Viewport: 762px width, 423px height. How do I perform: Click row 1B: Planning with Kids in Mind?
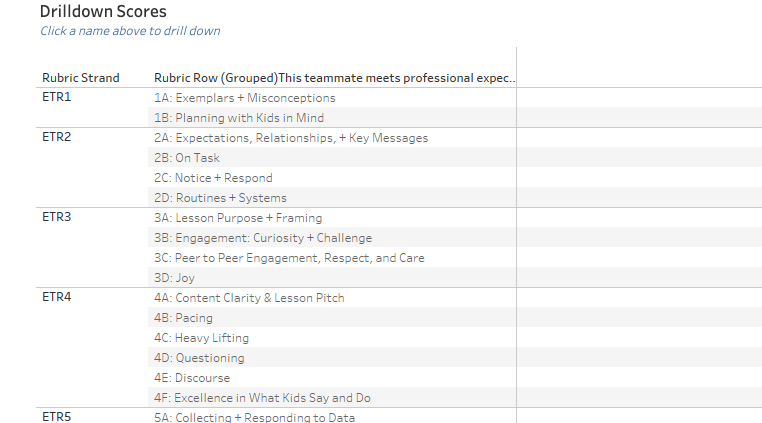239,118
